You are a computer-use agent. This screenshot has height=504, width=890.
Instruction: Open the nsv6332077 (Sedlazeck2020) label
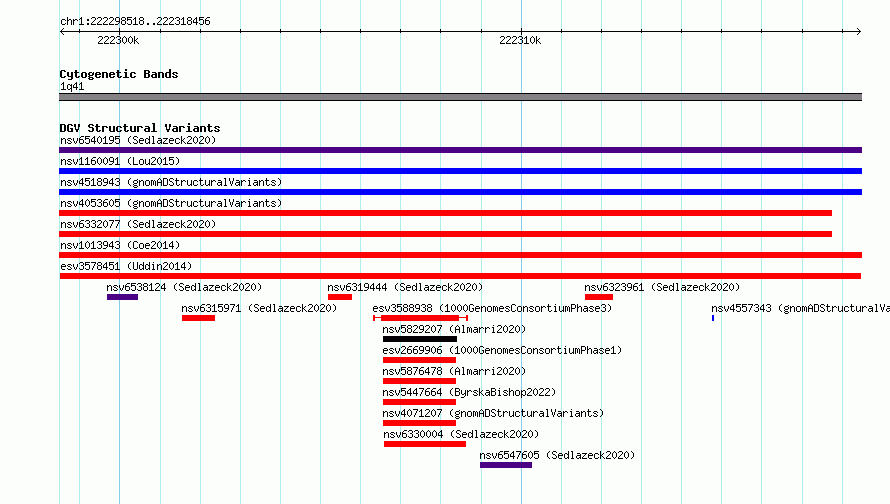pos(138,224)
